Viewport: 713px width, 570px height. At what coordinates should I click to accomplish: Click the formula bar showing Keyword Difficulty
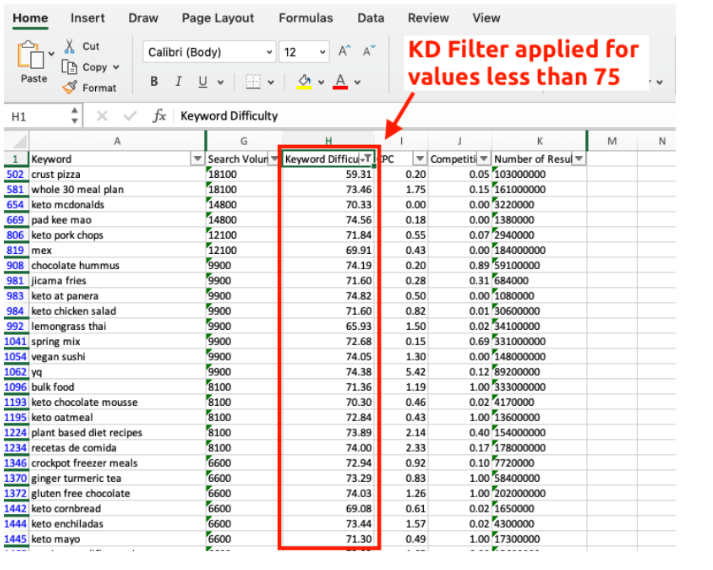pyautogui.click(x=425, y=116)
